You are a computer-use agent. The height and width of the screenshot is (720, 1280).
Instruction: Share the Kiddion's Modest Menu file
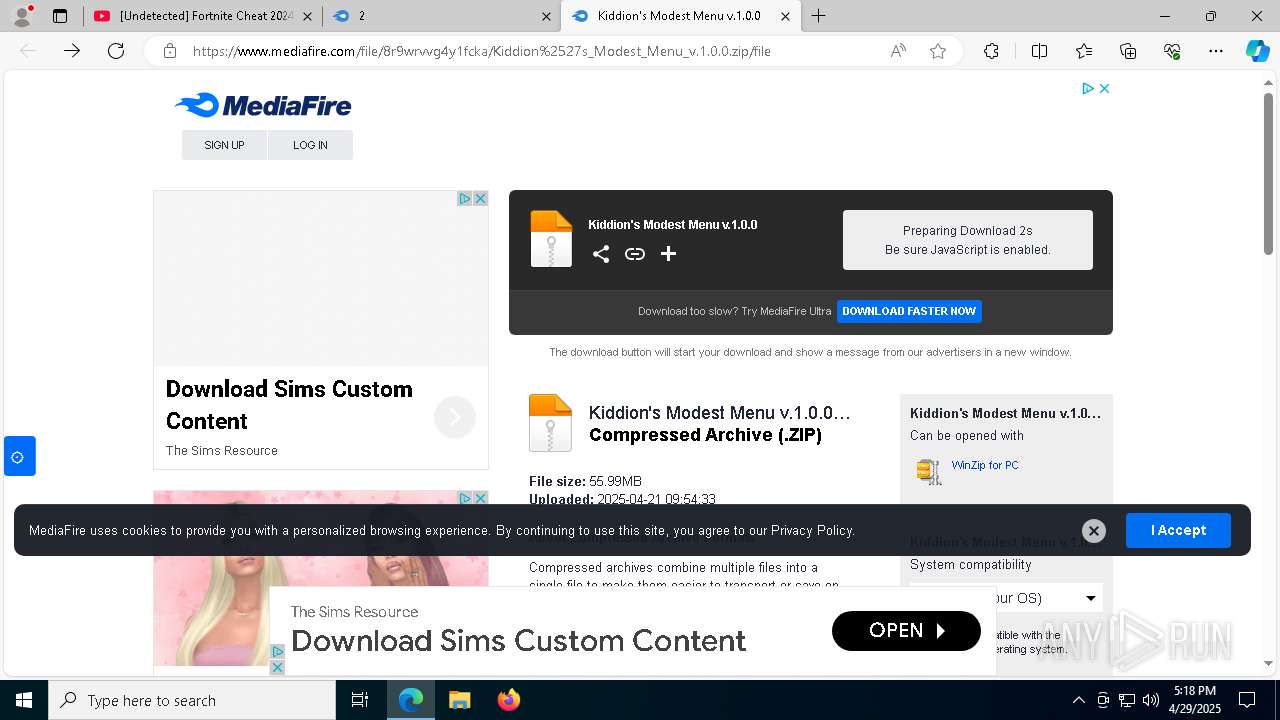click(x=600, y=254)
